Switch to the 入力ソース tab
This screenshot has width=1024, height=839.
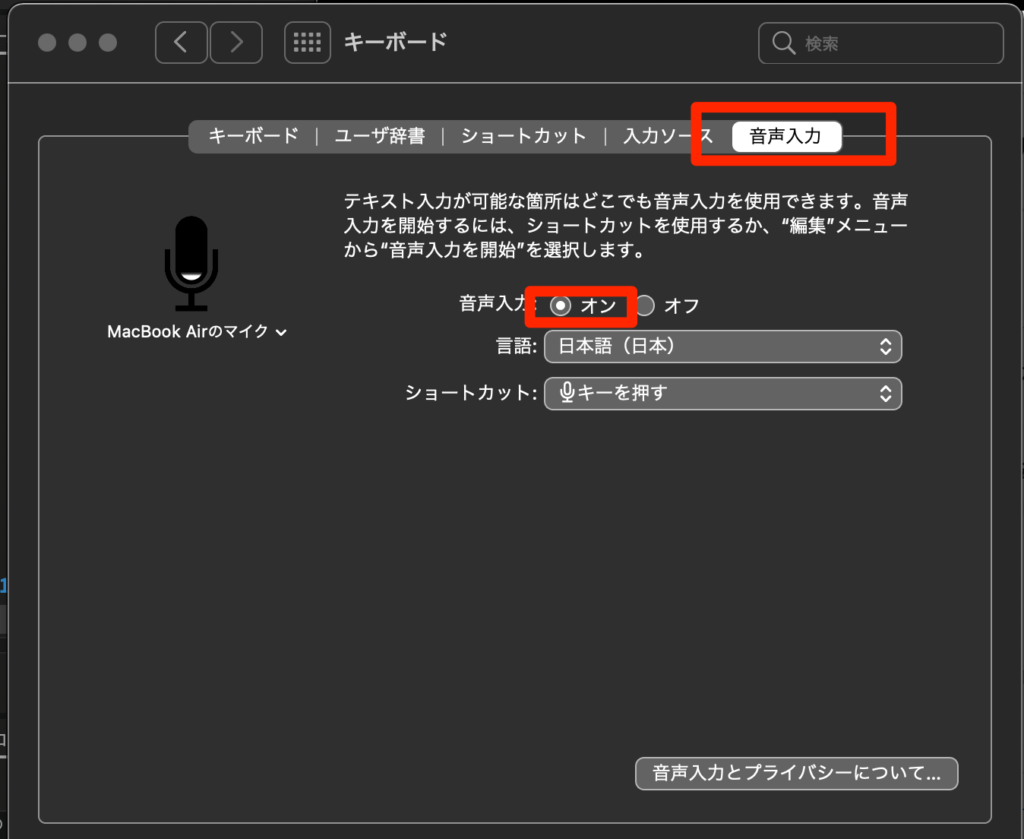pyautogui.click(x=666, y=136)
